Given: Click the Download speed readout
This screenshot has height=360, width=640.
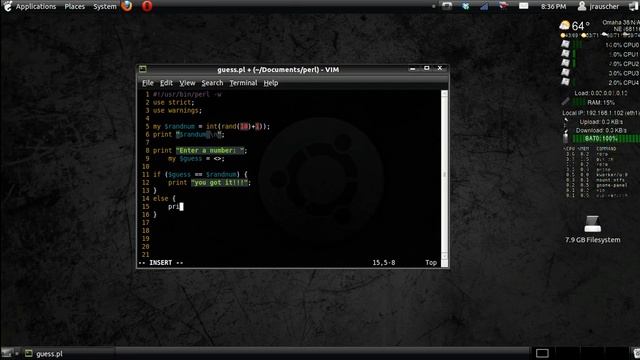Looking at the screenshot, I should point(601,131).
